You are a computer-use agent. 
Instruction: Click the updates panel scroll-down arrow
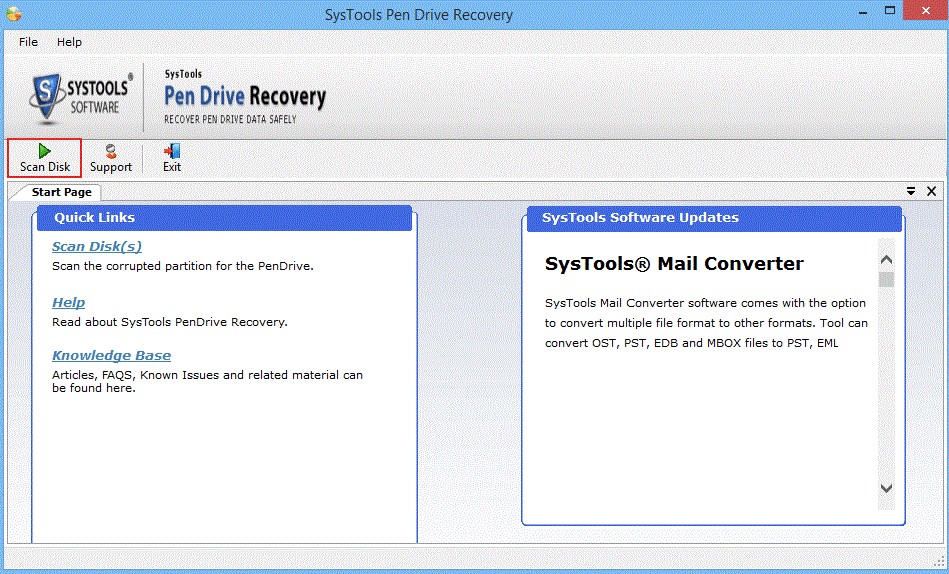click(886, 488)
